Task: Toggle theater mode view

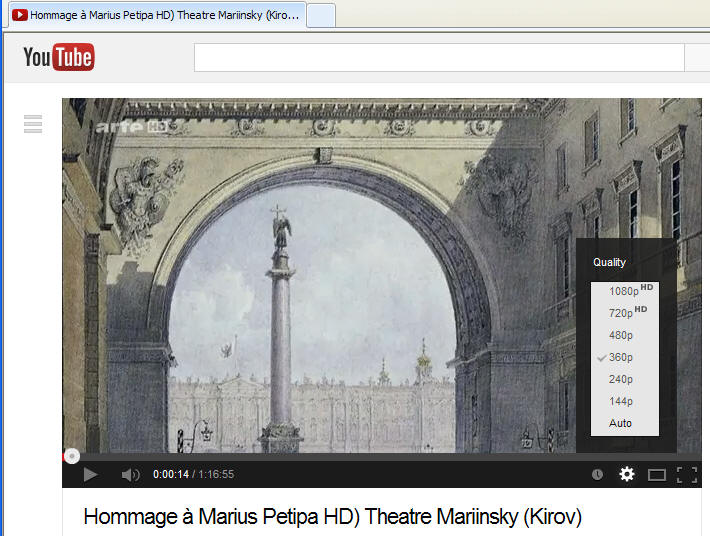Action: [656, 475]
